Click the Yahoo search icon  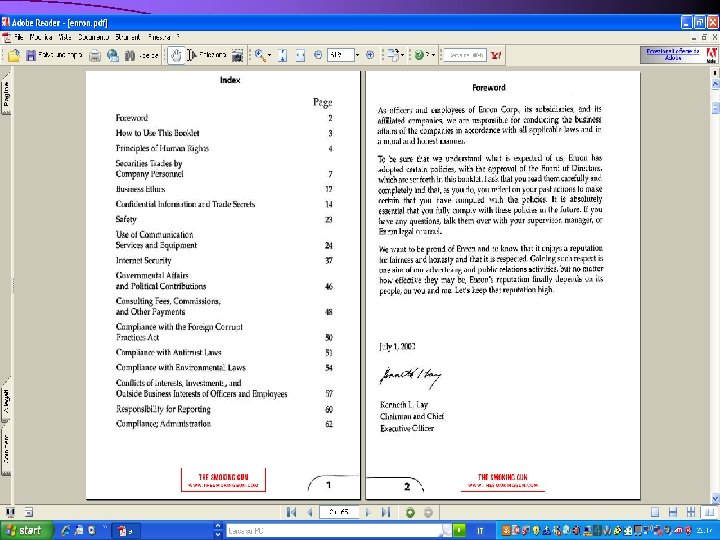pyautogui.click(x=496, y=56)
